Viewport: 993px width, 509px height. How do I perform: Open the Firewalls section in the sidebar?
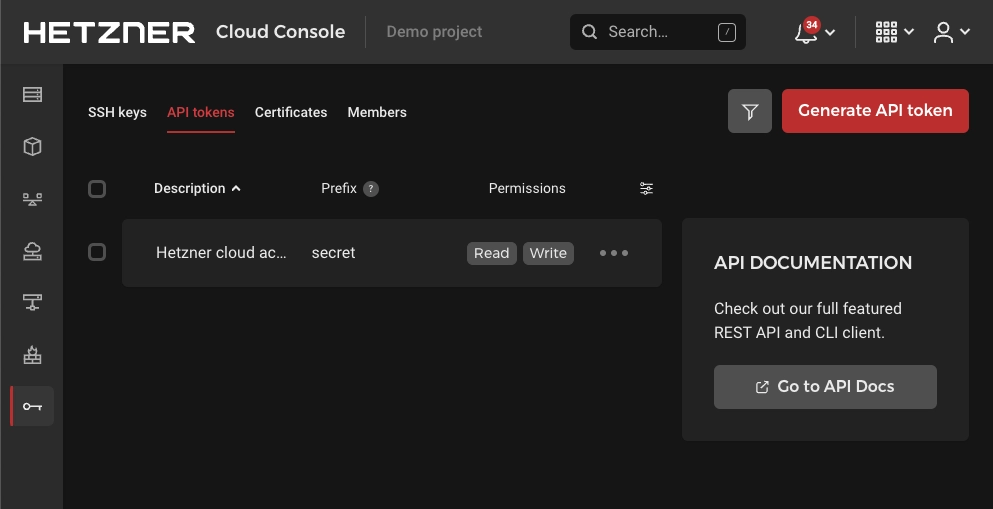click(x=32, y=355)
